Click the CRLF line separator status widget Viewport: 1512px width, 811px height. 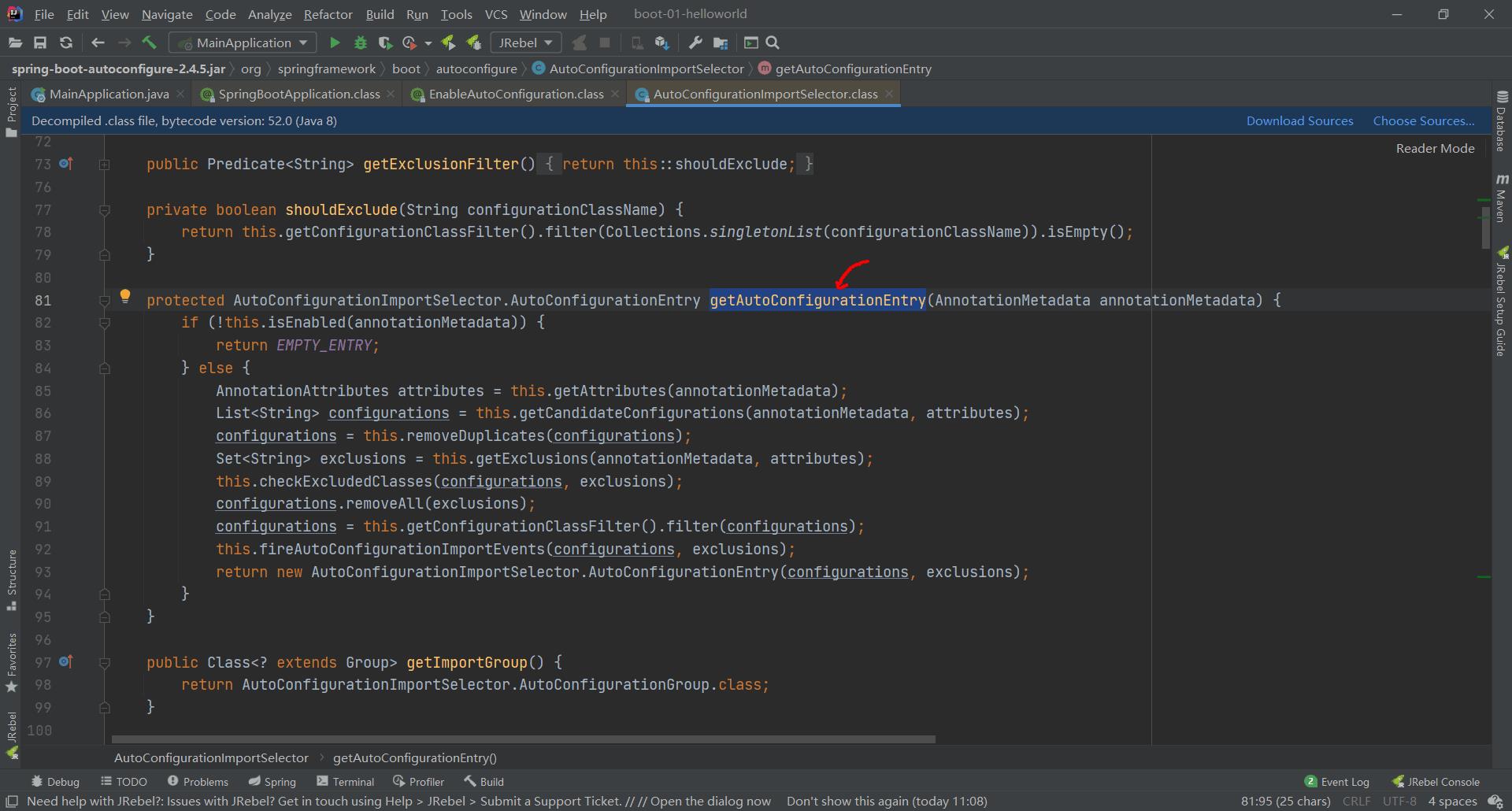tap(1356, 801)
